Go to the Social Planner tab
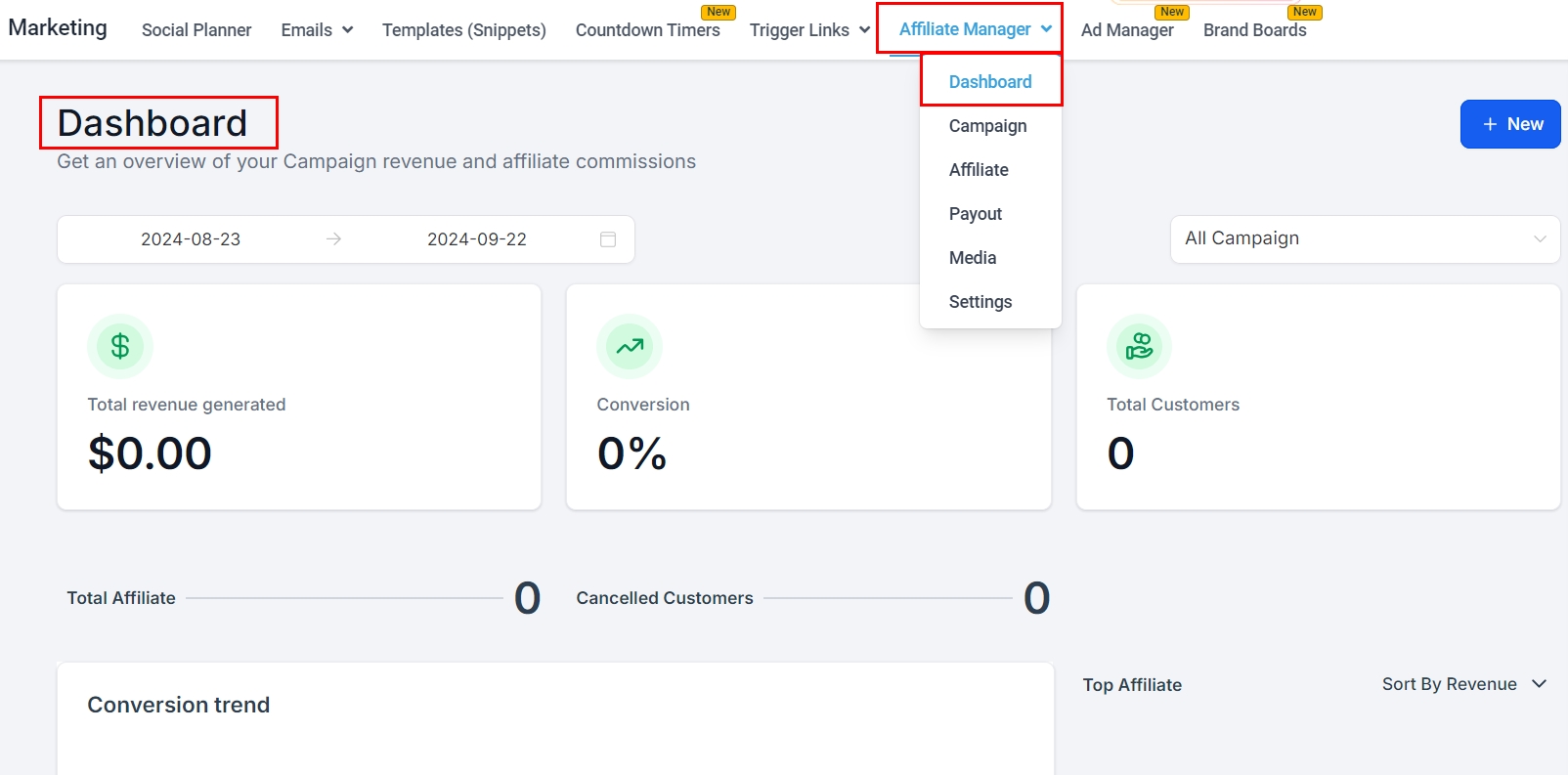Viewport: 1568px width, 775px height. (x=196, y=30)
